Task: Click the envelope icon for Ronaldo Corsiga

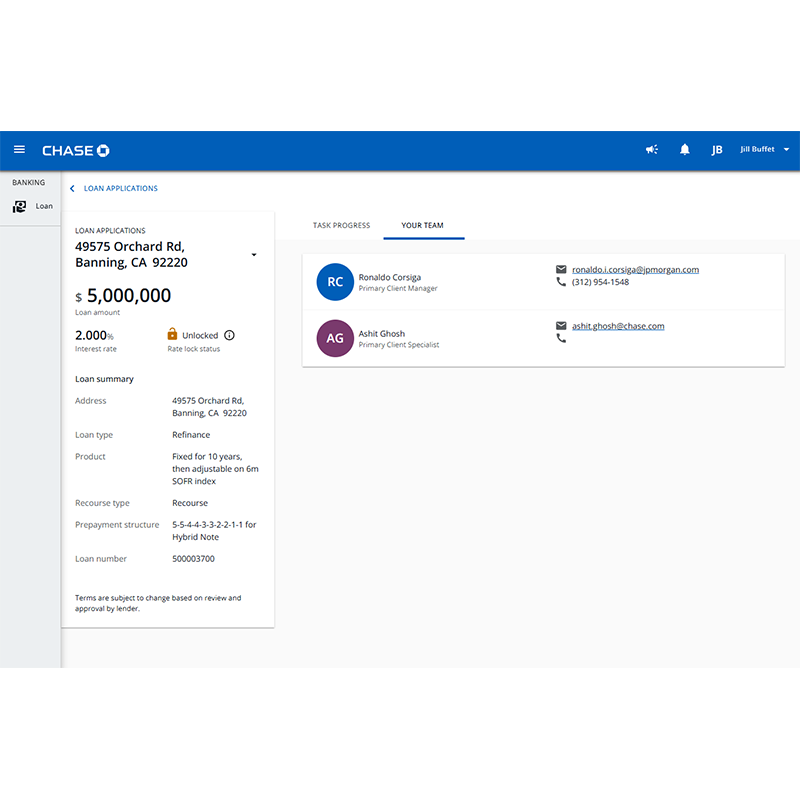Action: tap(561, 270)
